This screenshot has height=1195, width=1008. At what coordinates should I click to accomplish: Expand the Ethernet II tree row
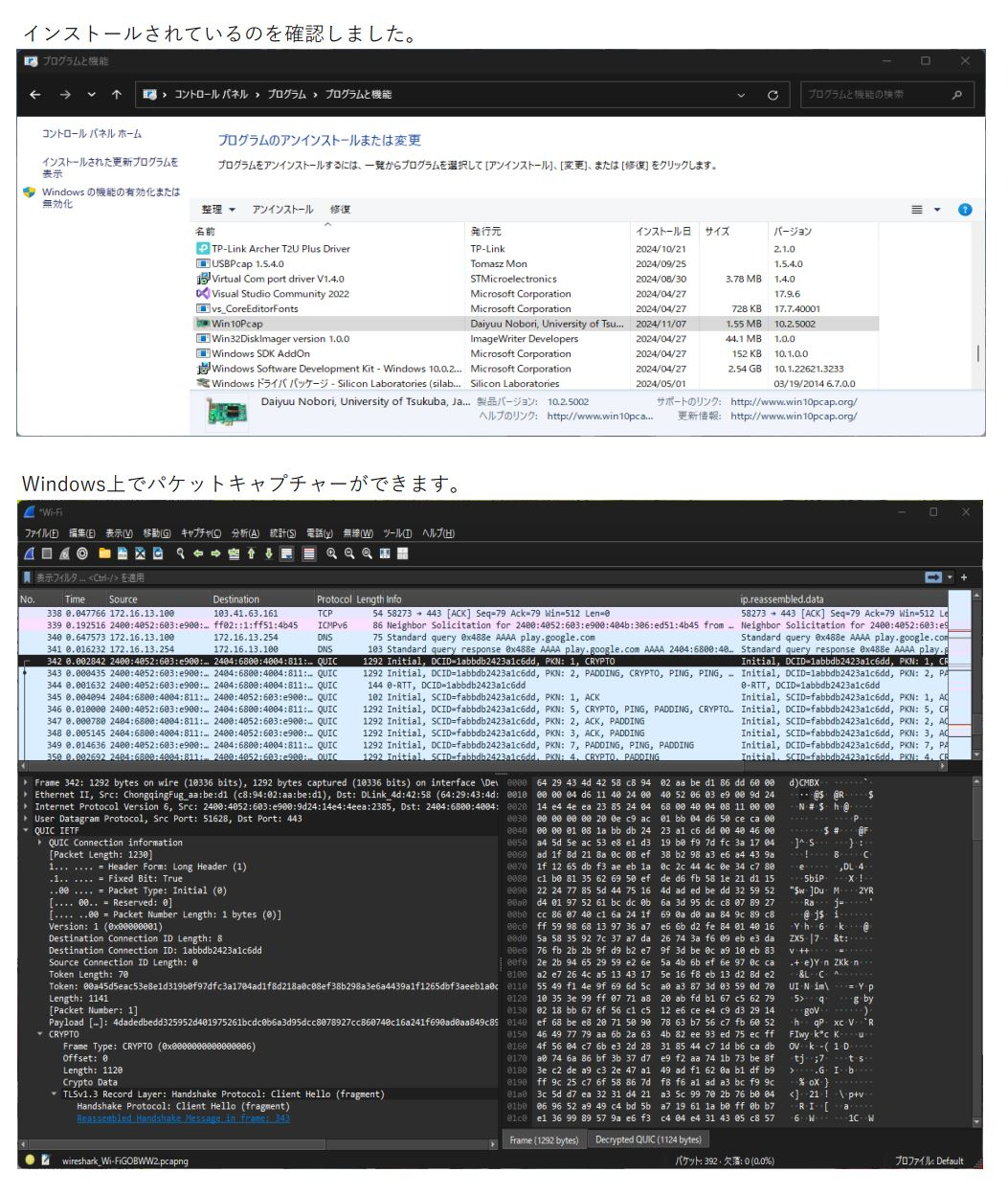pos(26,795)
